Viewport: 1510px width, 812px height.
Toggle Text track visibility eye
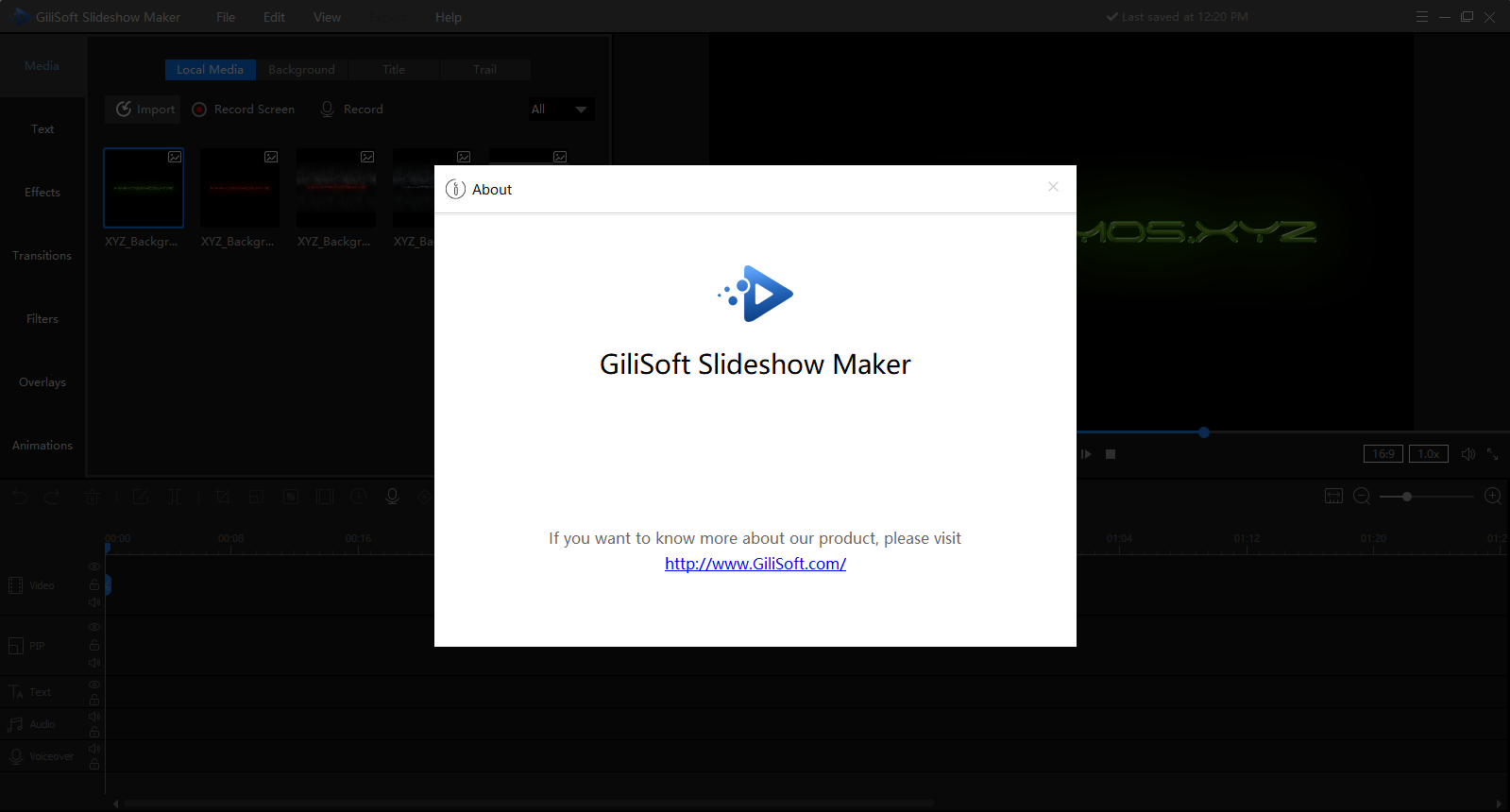(94, 685)
